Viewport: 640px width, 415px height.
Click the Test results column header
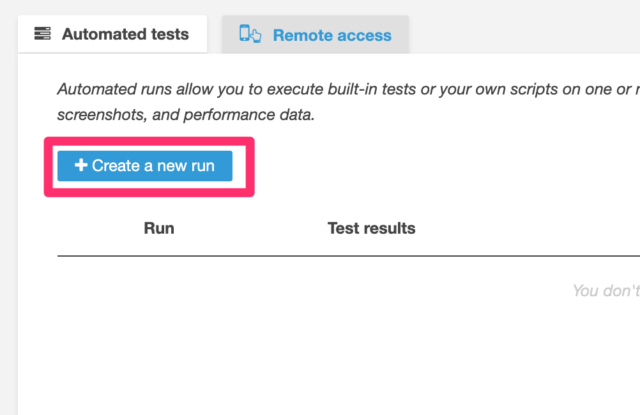coord(371,228)
